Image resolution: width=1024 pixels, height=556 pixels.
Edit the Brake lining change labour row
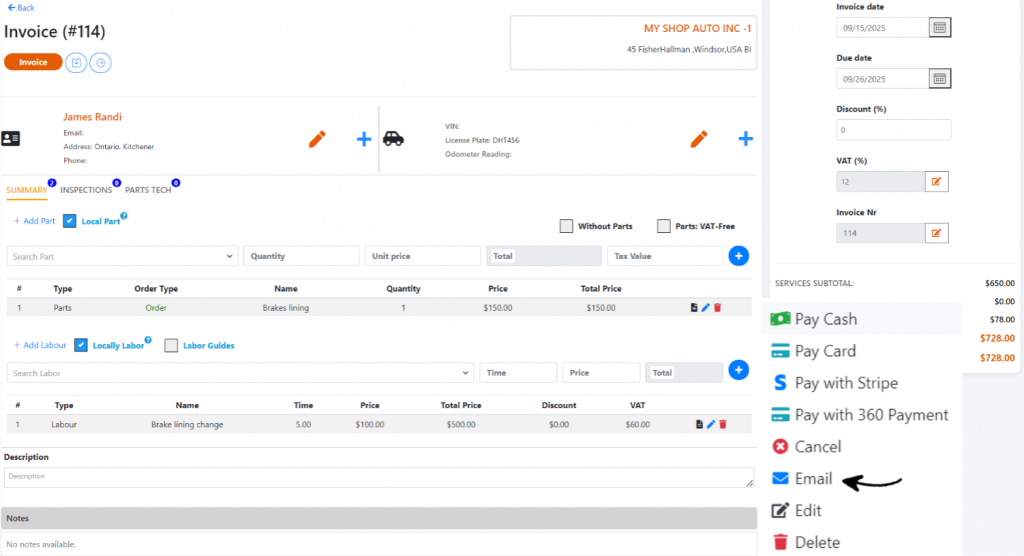[x=711, y=424]
